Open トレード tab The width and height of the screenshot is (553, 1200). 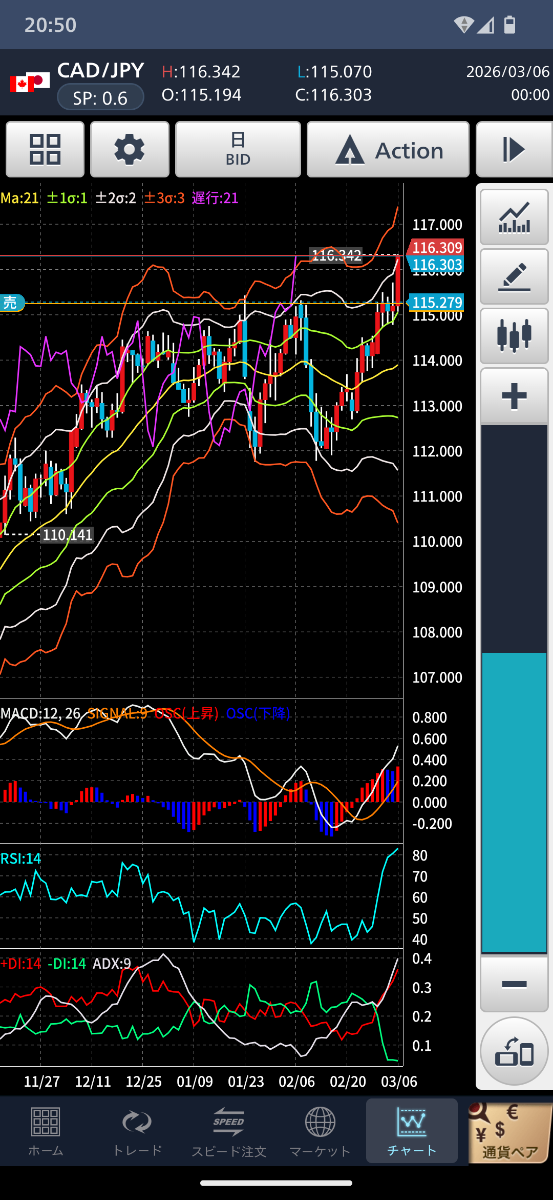(x=137, y=1131)
